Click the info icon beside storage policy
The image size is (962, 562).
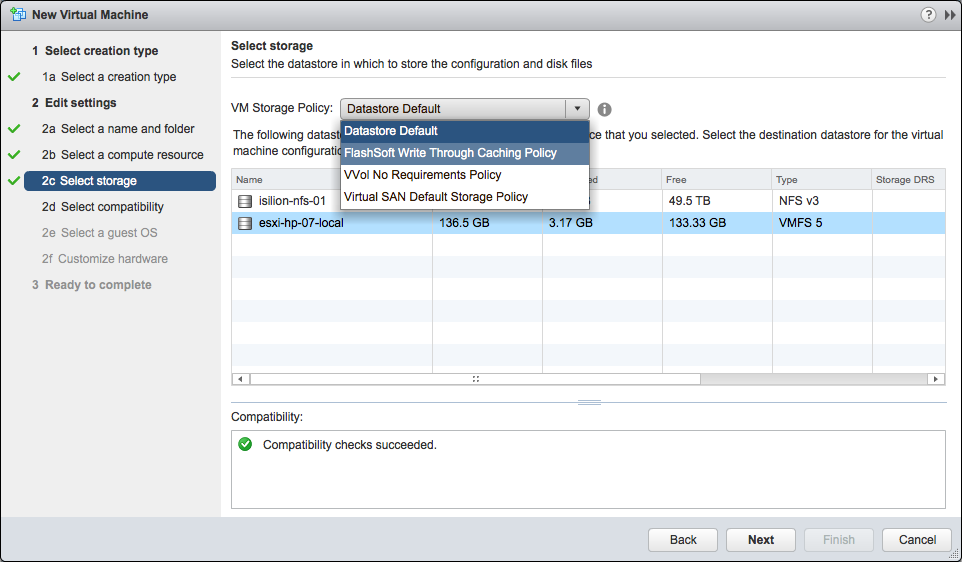604,109
